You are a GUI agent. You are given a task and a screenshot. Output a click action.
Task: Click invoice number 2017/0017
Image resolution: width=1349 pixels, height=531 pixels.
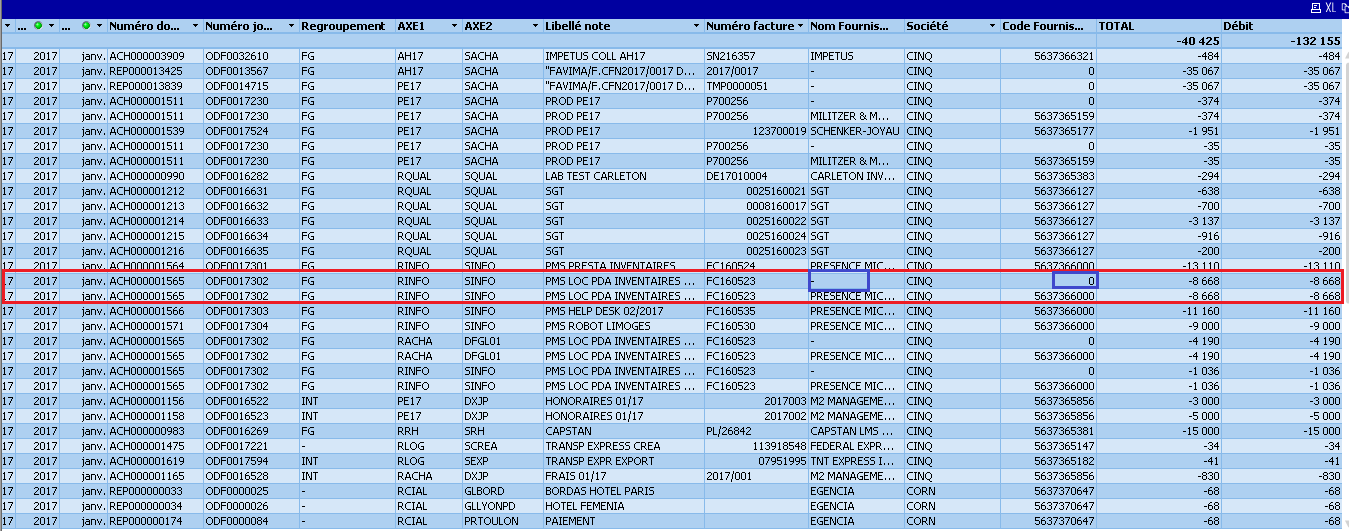coord(732,71)
